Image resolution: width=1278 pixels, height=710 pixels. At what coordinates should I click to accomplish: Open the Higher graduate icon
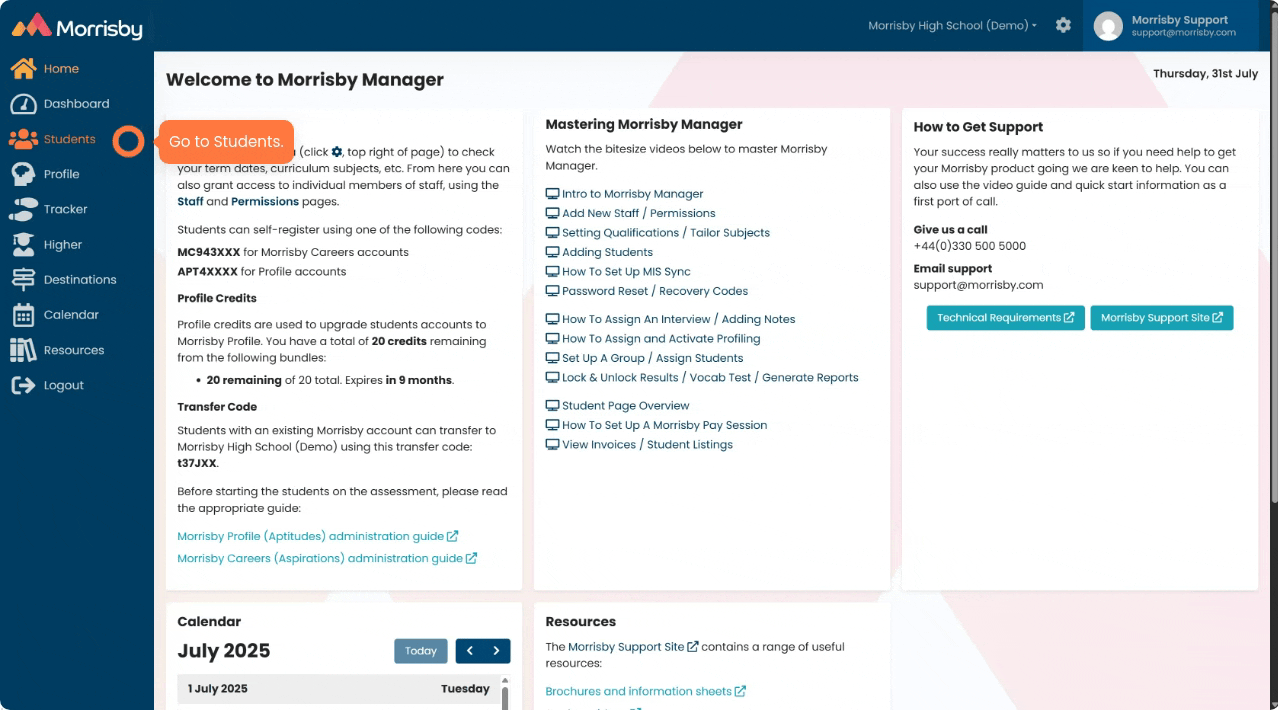(23, 244)
